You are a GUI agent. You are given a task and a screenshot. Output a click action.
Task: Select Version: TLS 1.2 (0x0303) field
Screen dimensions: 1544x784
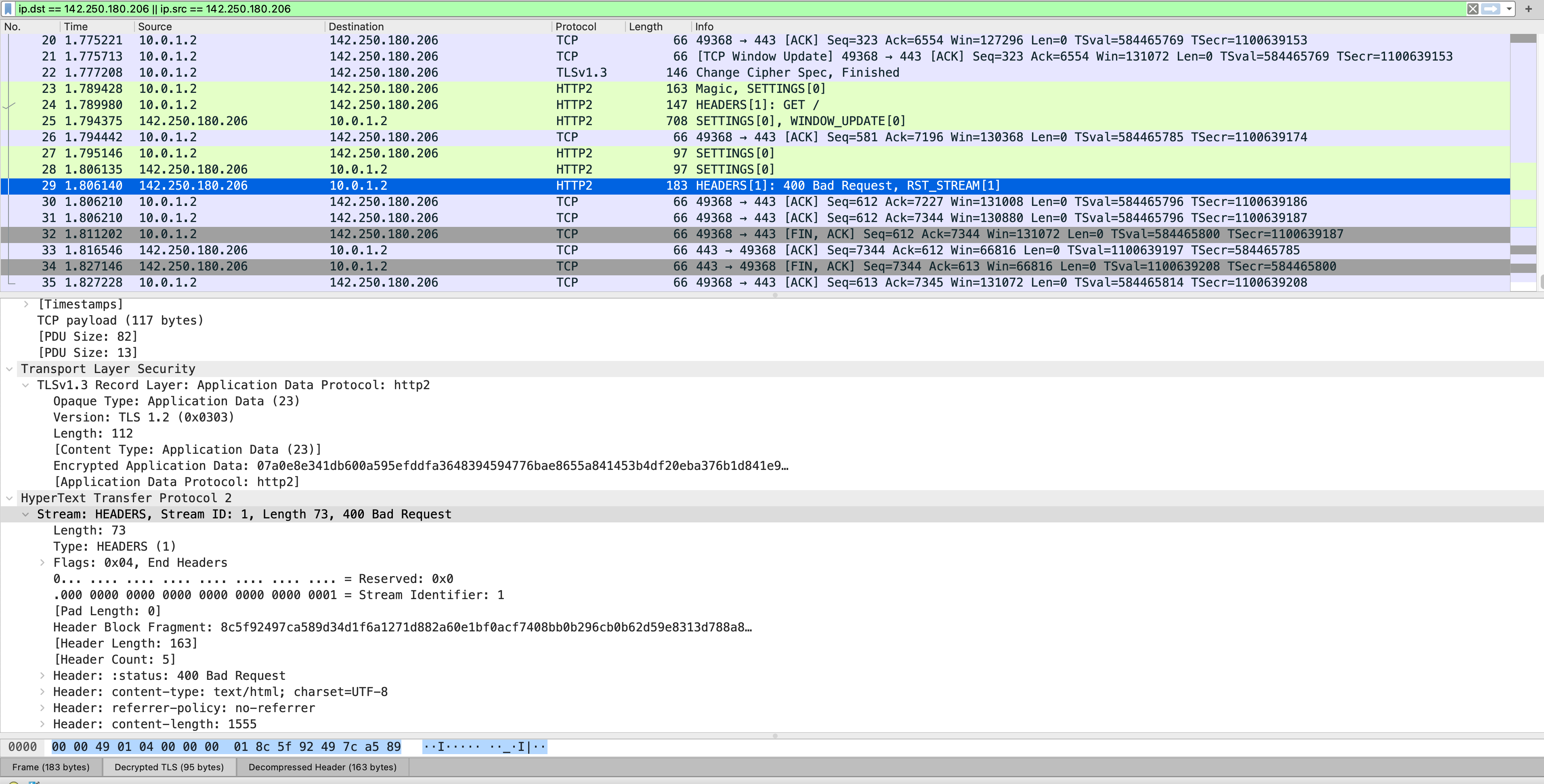[144, 417]
